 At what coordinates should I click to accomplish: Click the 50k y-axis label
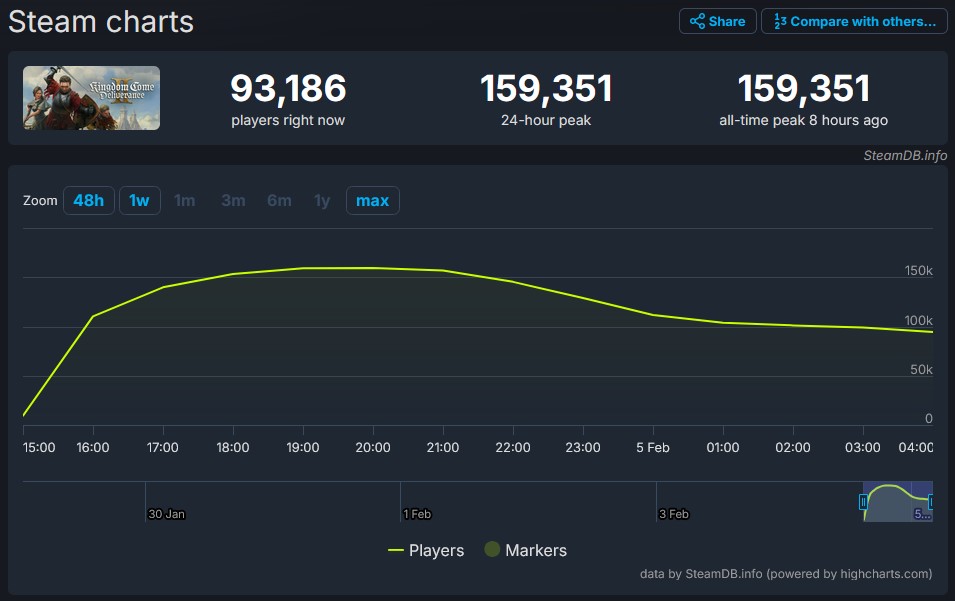(921, 370)
